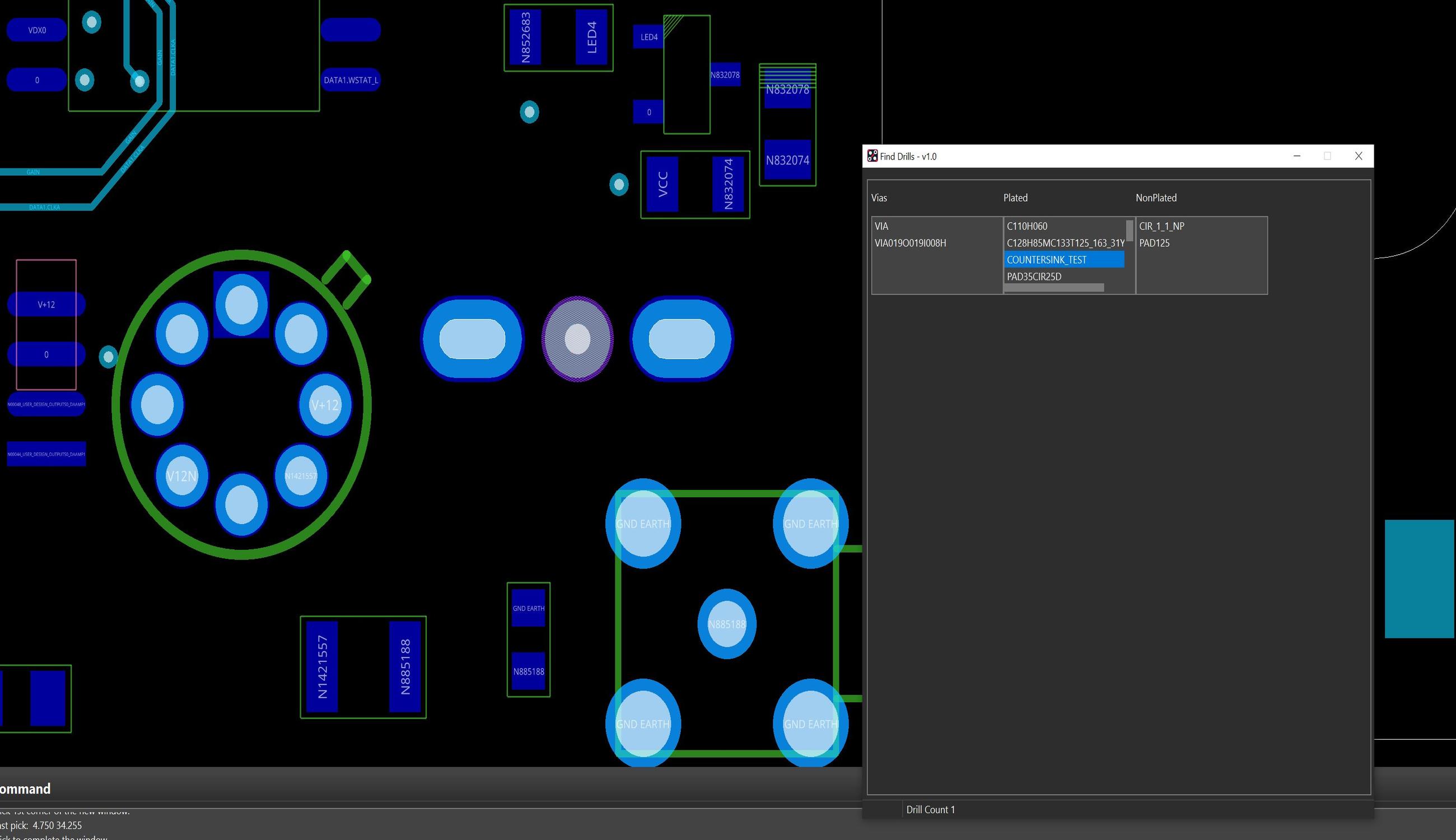This screenshot has height=840, width=1456.
Task: Click the Plated column label
Action: pos(1015,198)
